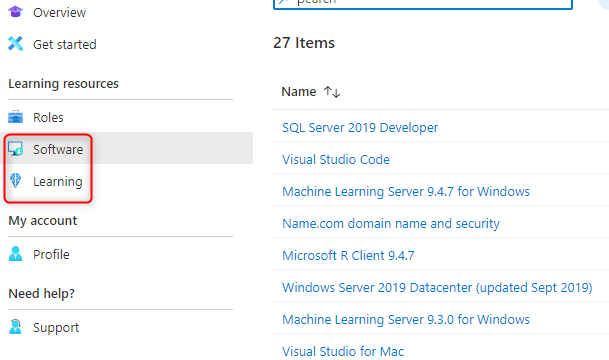The width and height of the screenshot is (609, 360).
Task: Open Machine Learning Server 9.4.7 for Windows
Action: (406, 191)
